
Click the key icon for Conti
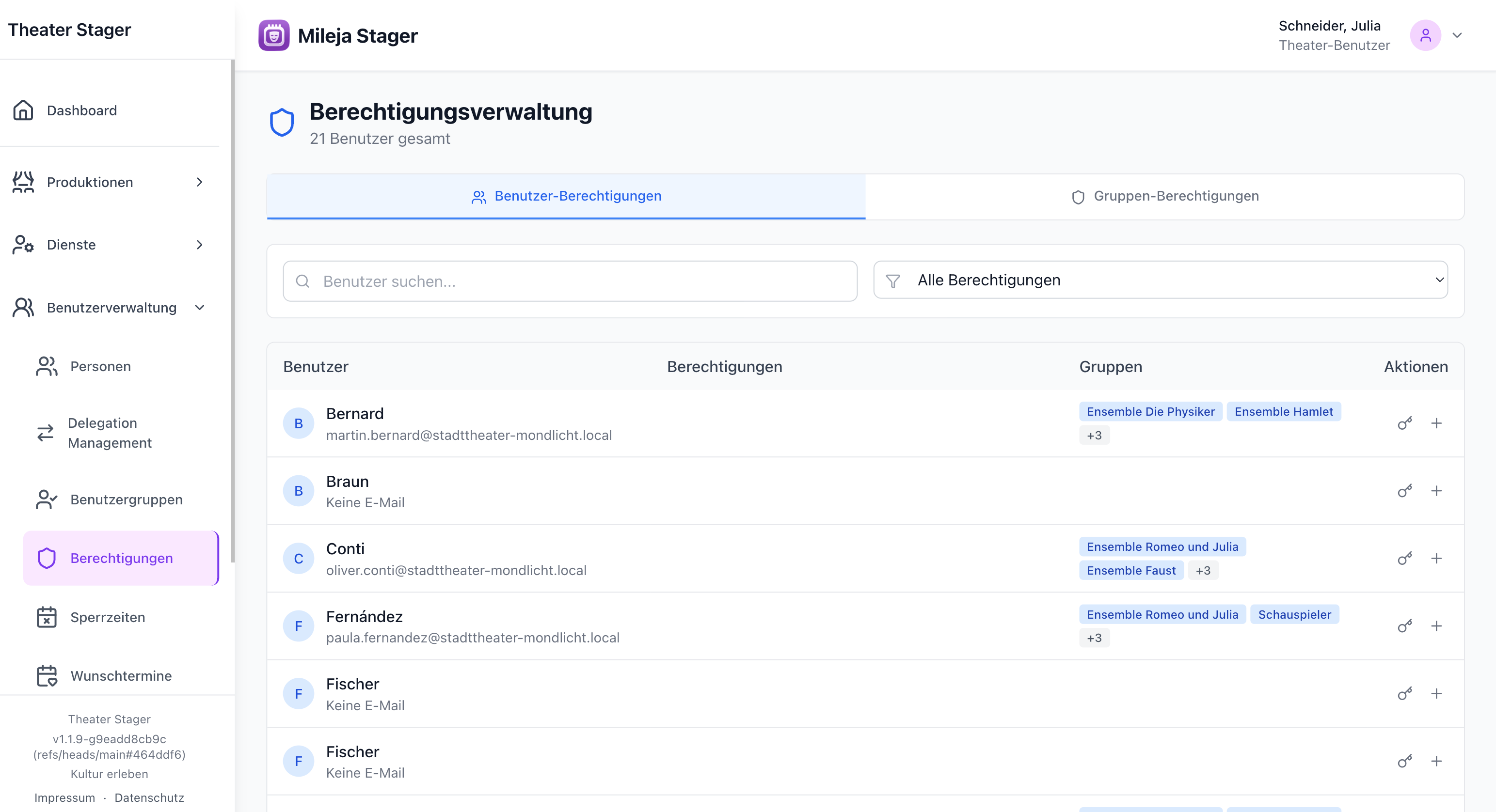click(1404, 558)
